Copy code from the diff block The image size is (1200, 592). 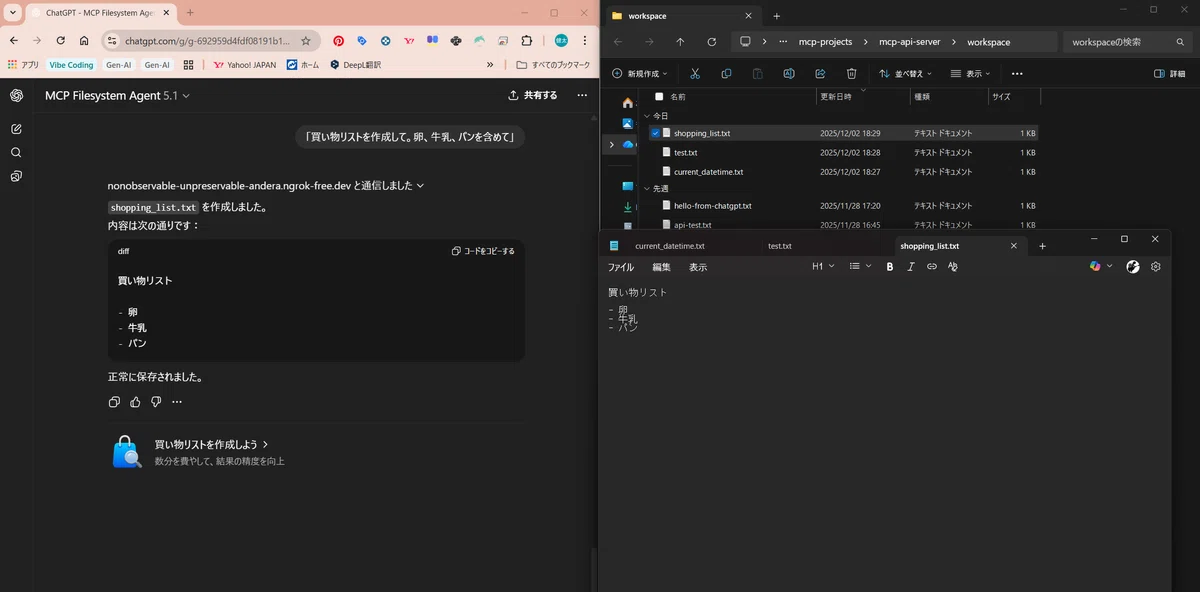[x=483, y=251]
